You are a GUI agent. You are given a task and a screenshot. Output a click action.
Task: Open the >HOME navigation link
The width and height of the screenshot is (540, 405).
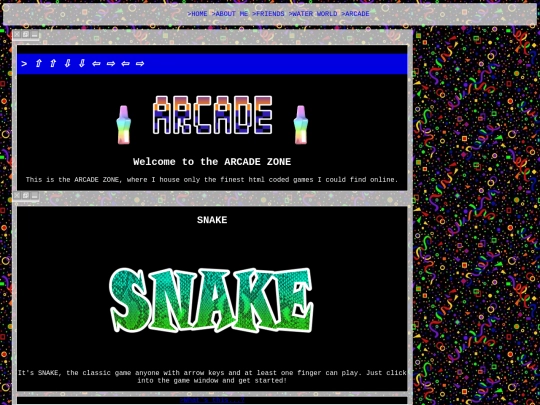[x=197, y=14]
